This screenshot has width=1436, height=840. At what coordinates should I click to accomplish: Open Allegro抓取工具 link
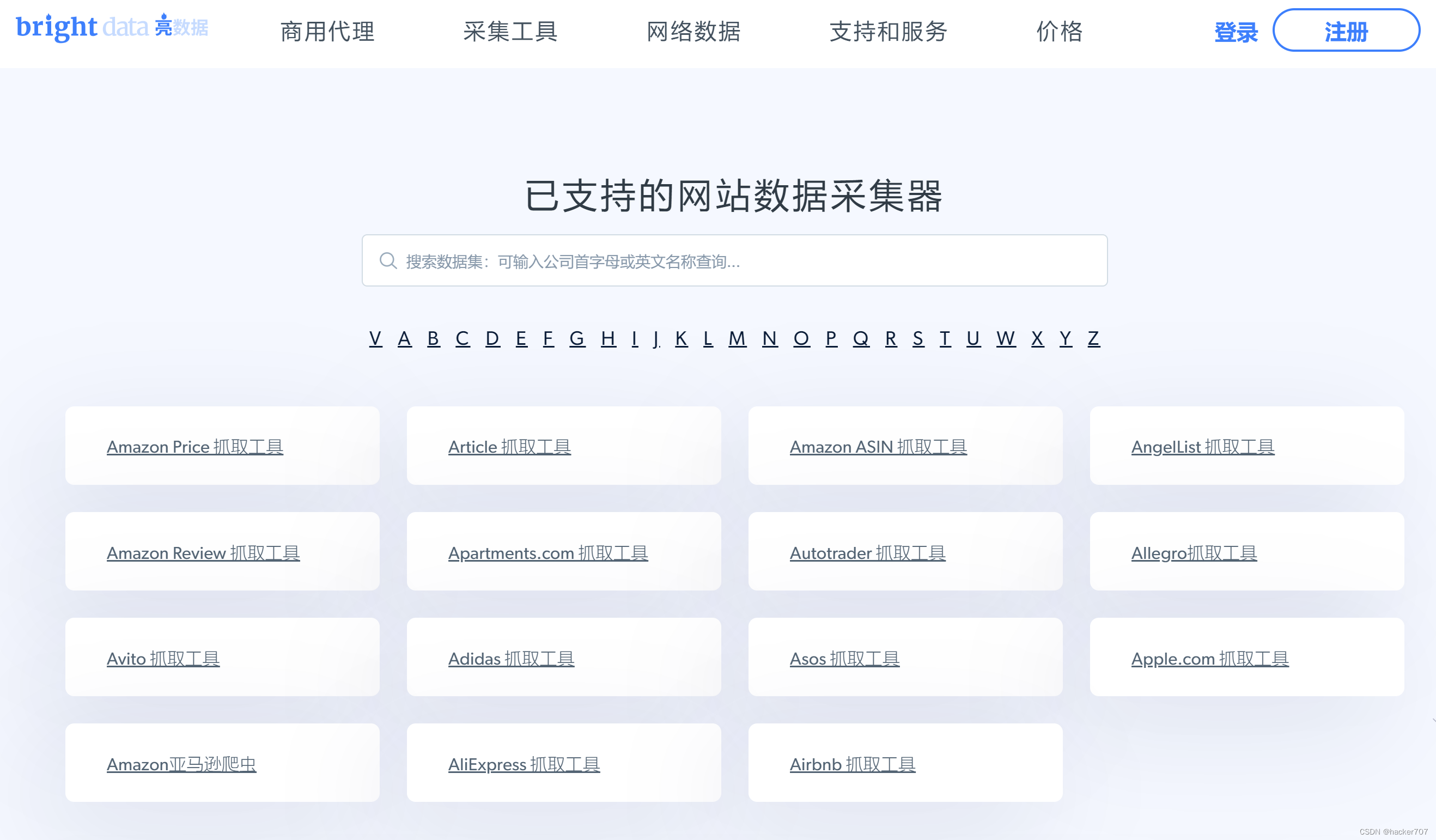(1194, 553)
